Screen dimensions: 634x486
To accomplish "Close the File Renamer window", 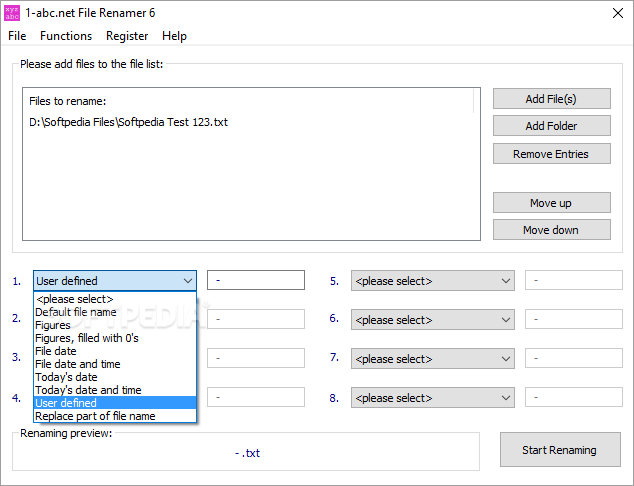I will click(617, 13).
